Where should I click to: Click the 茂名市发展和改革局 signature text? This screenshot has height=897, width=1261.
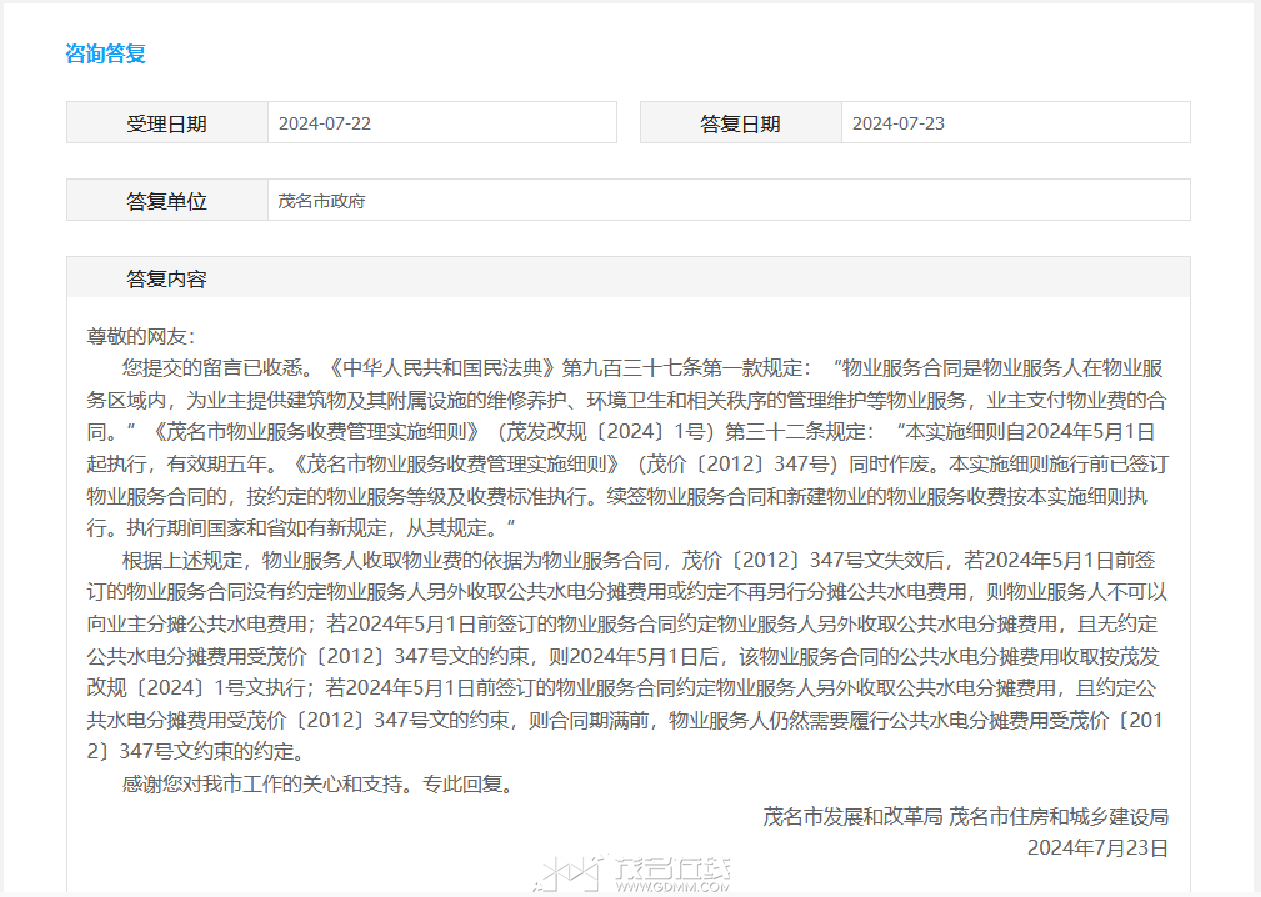pyautogui.click(x=853, y=816)
